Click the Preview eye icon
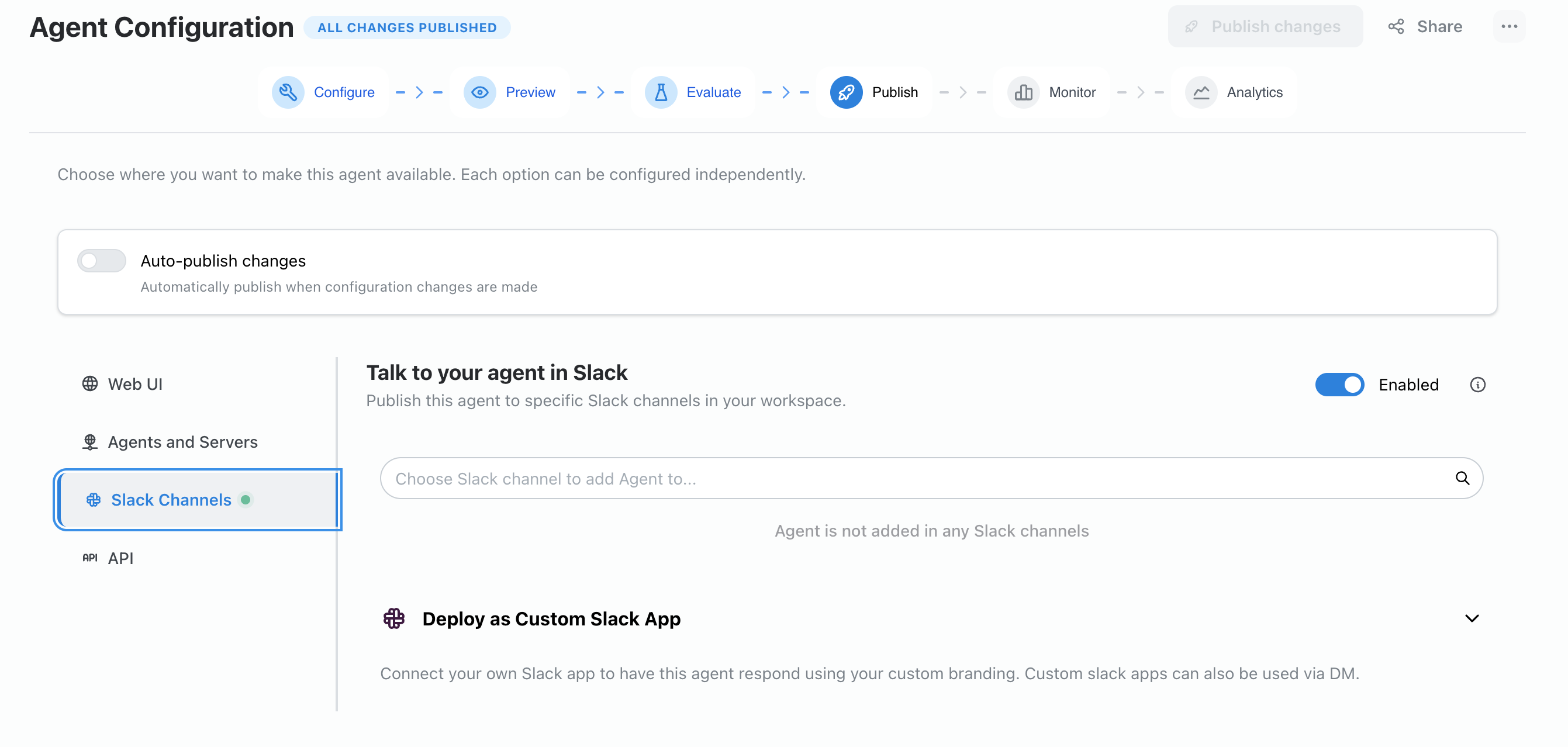This screenshot has height=747, width=1568. 479,92
